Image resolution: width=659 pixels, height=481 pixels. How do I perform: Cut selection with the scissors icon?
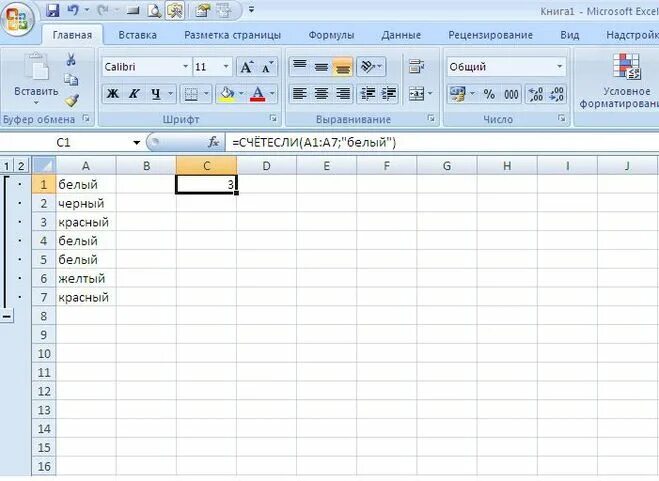(x=71, y=59)
